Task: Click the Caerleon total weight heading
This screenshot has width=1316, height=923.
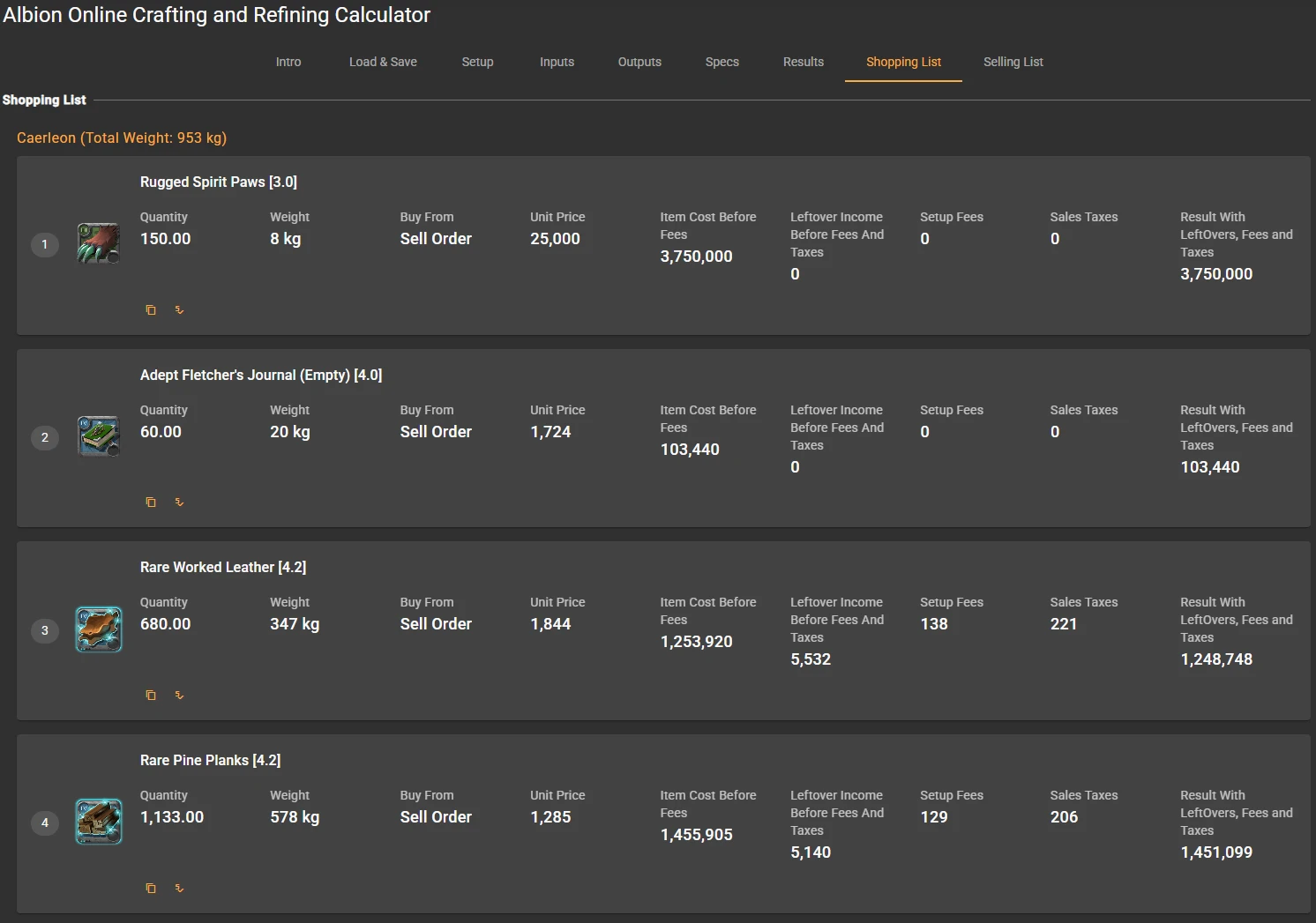Action: (x=122, y=138)
